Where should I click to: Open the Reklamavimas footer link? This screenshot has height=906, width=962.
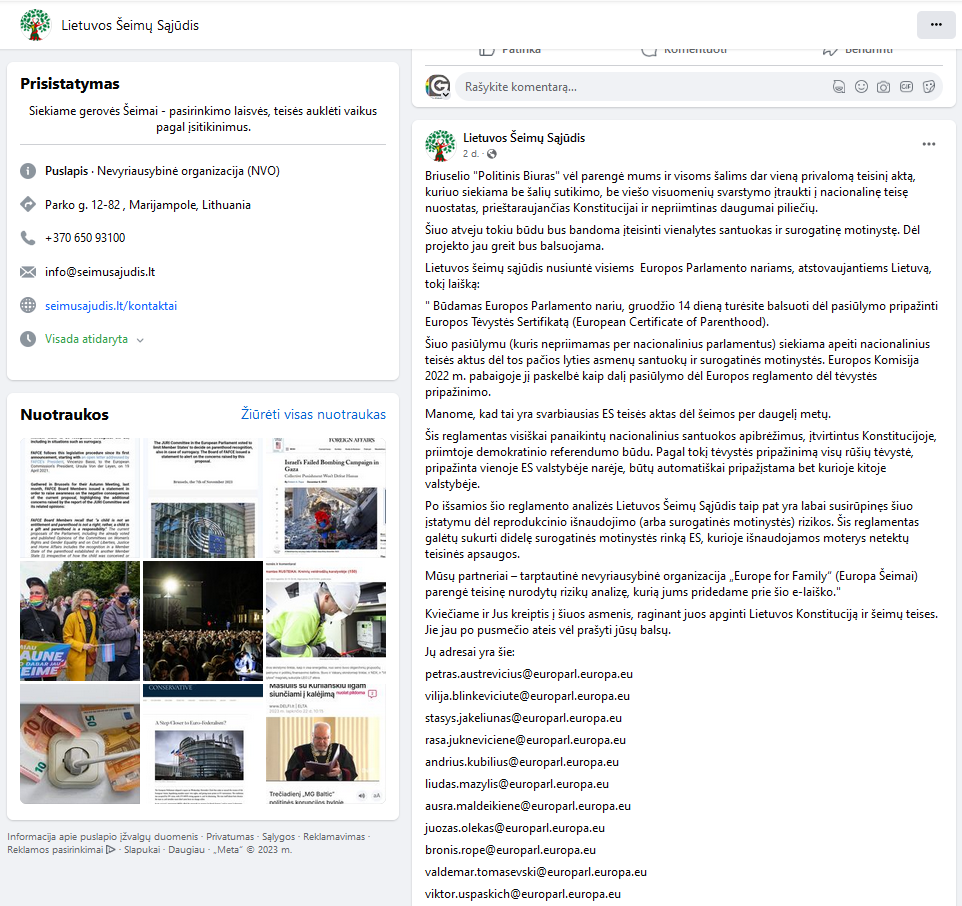point(334,837)
